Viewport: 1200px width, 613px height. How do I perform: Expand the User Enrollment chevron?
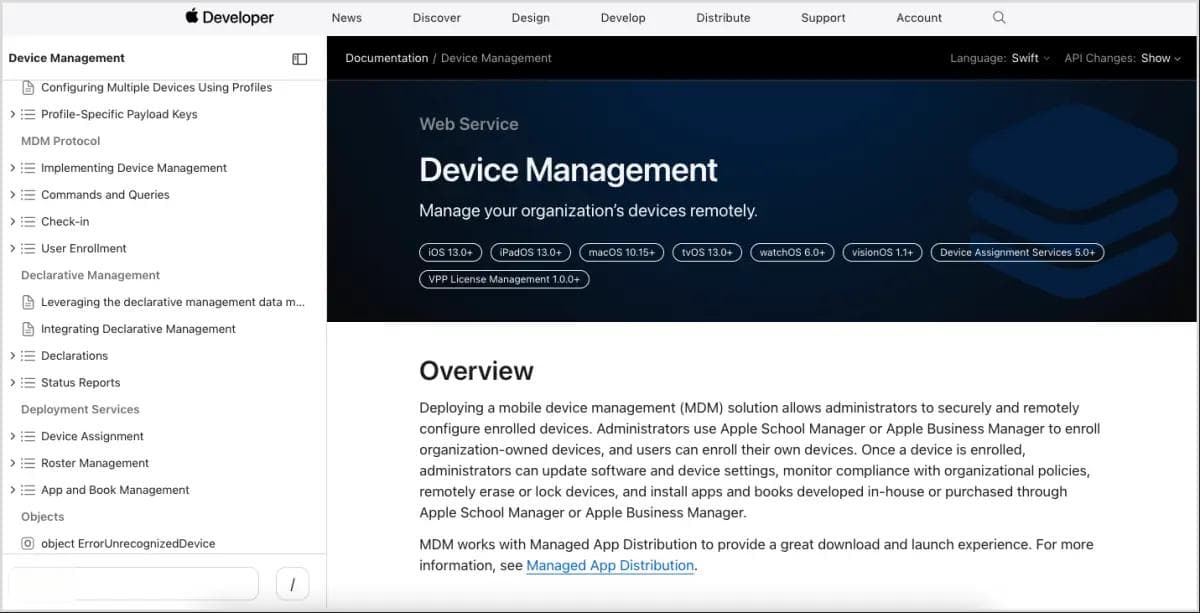coord(12,248)
